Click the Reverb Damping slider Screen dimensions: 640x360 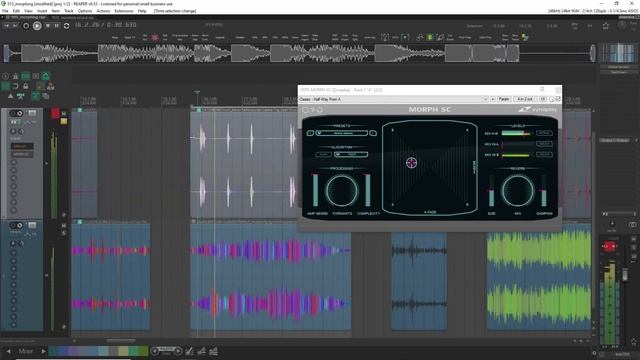coord(544,191)
